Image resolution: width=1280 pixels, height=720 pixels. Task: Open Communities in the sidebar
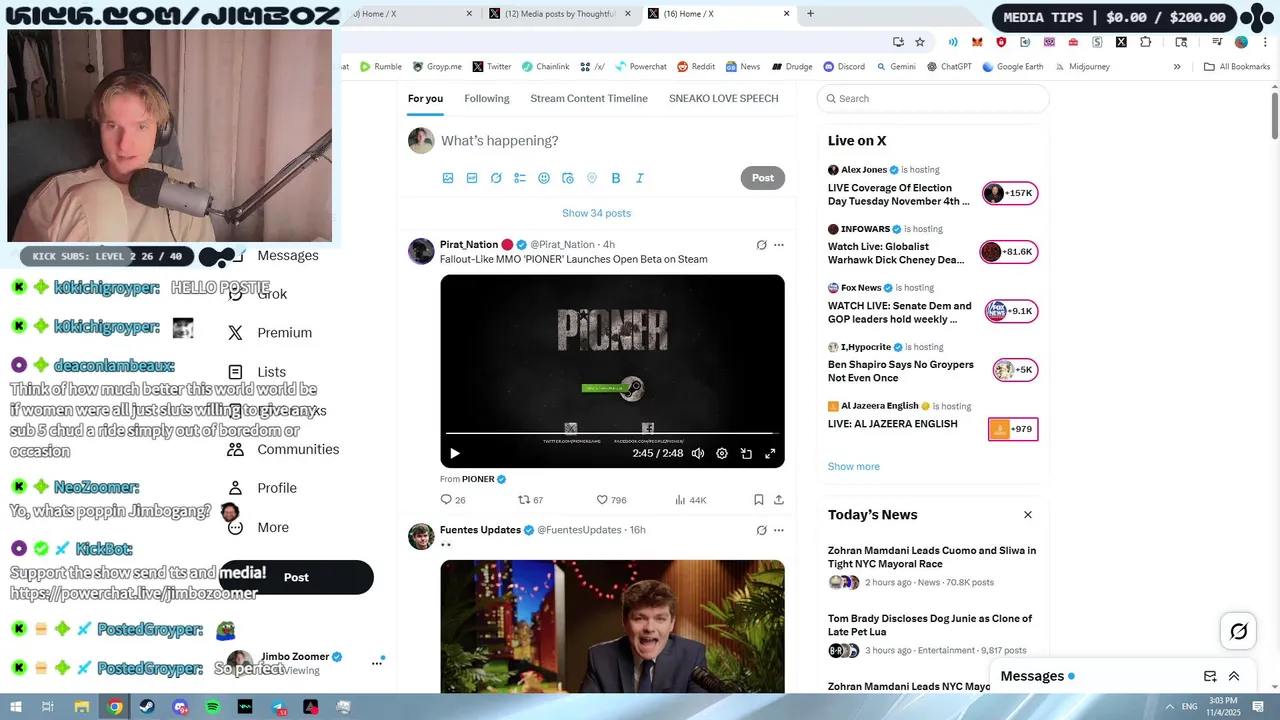(283, 449)
